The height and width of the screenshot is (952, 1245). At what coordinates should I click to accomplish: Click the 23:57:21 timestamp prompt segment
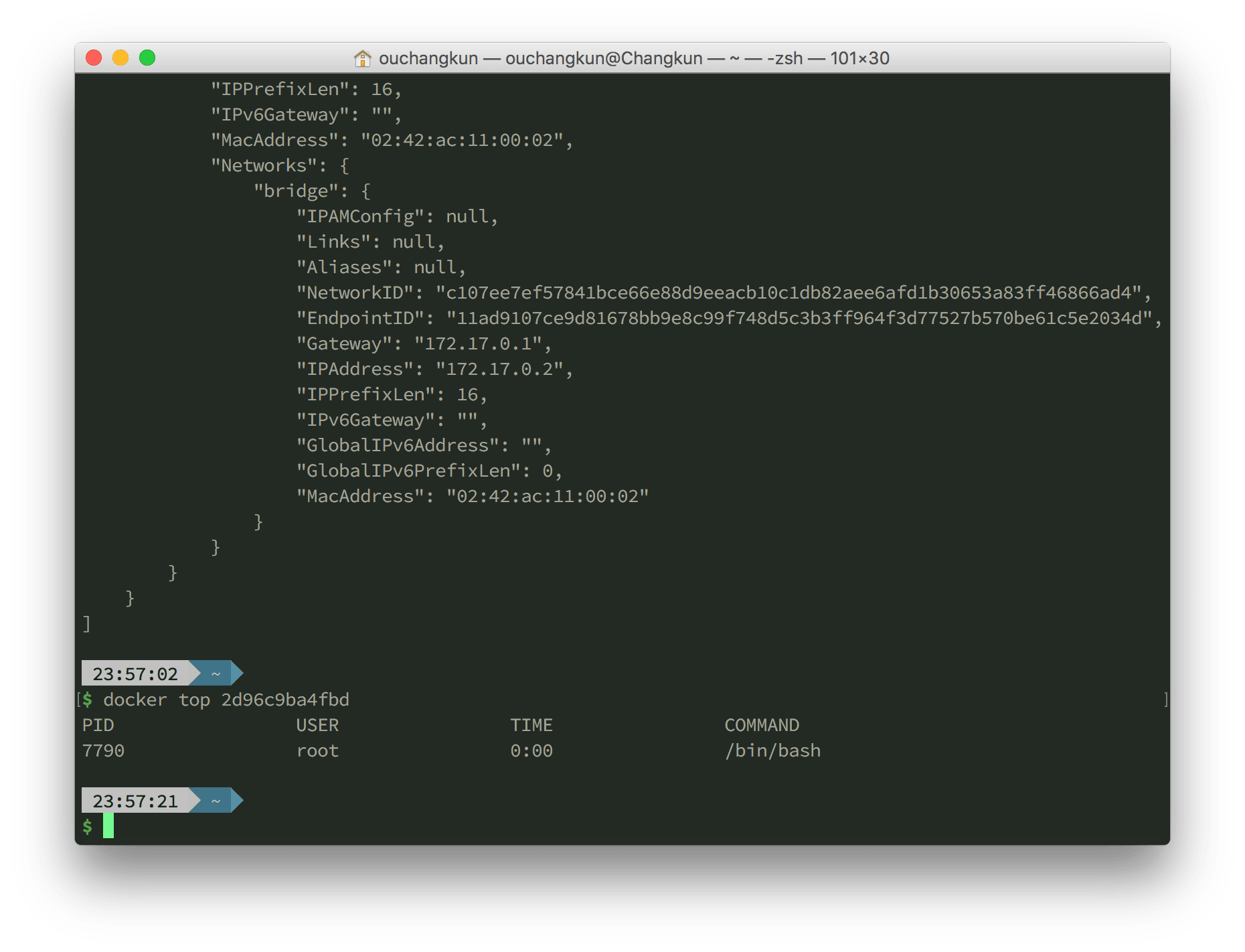pos(135,801)
